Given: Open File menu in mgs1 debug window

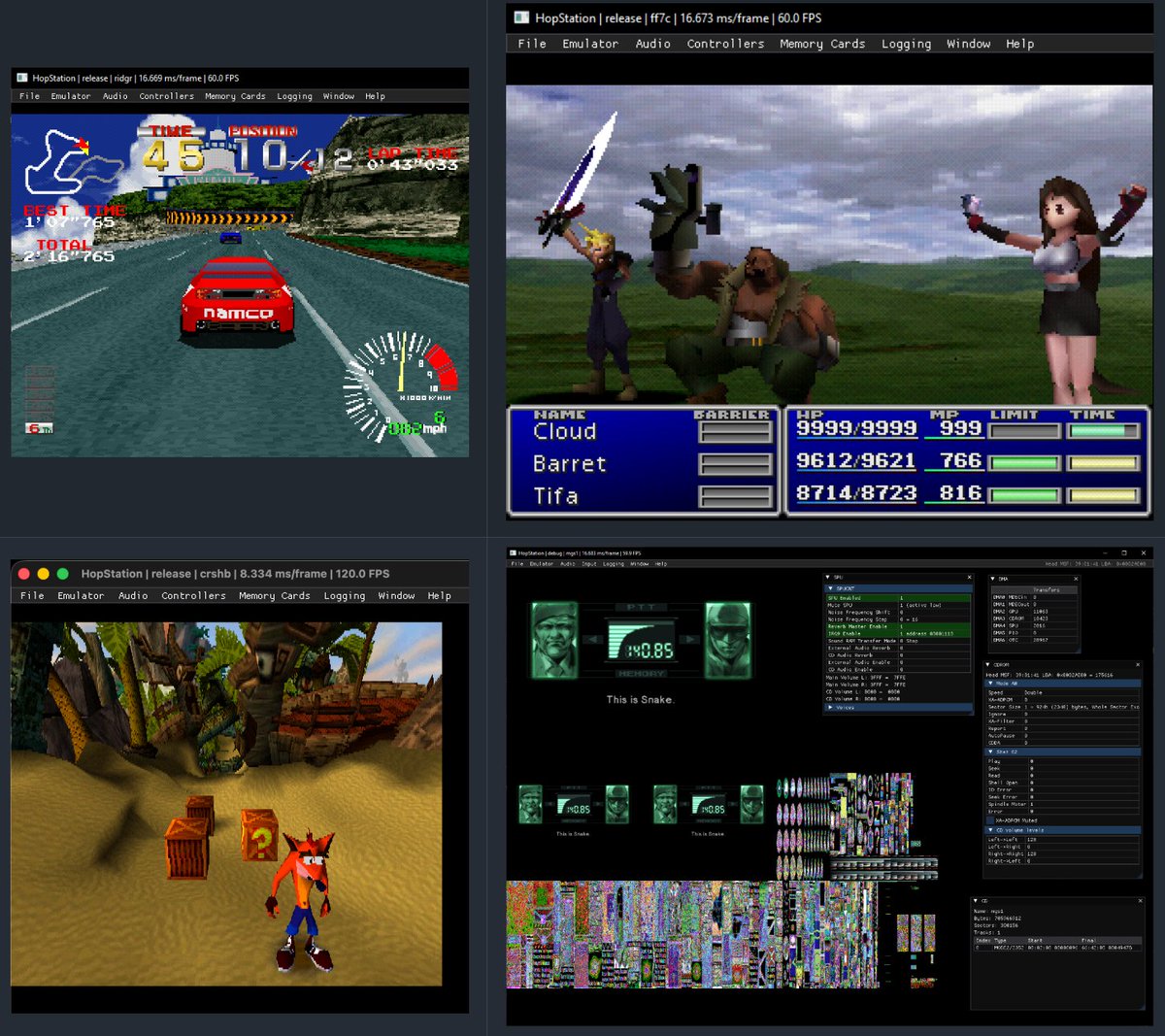Looking at the screenshot, I should (x=517, y=564).
